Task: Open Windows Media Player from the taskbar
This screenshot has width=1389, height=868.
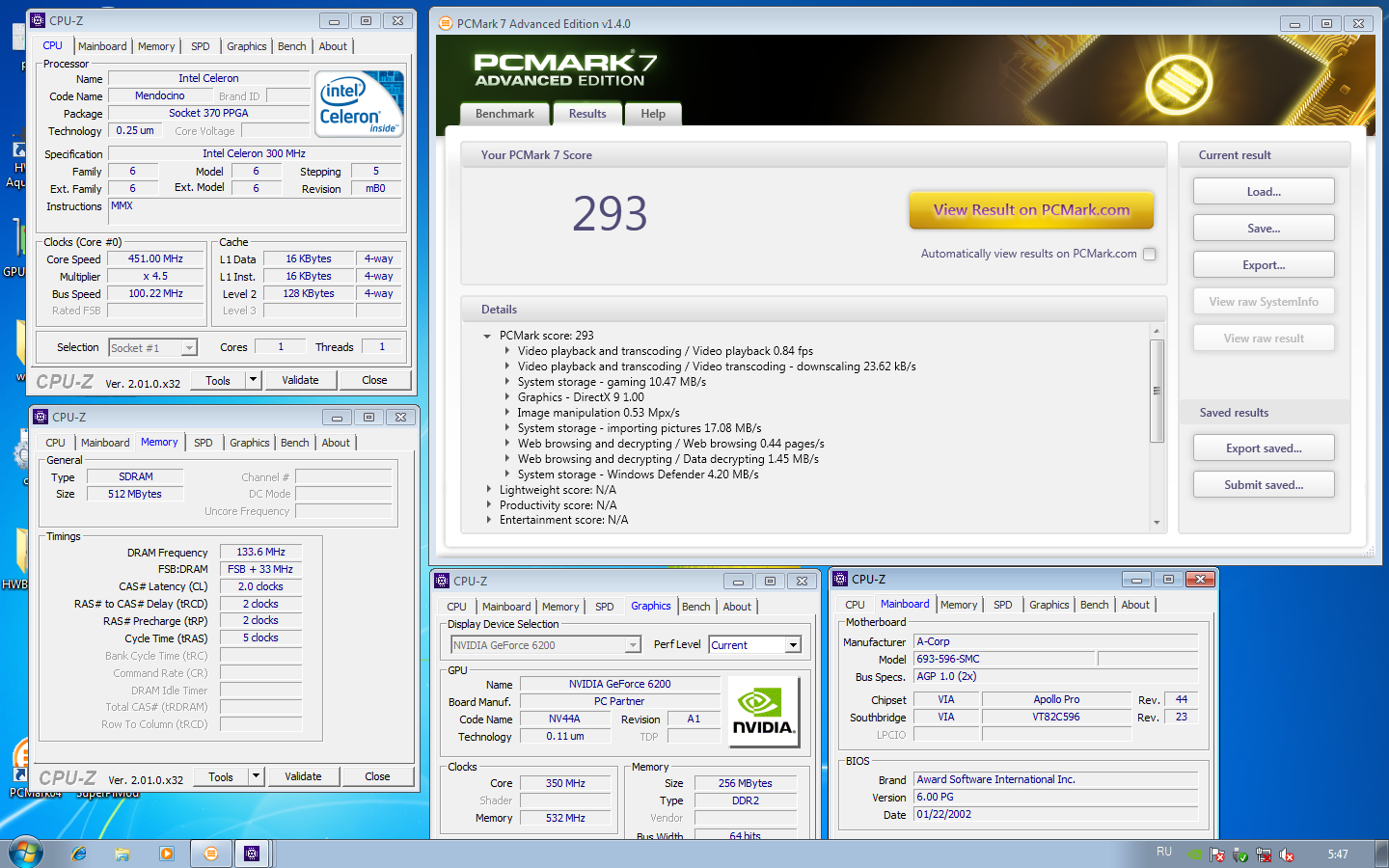Action: point(166,854)
